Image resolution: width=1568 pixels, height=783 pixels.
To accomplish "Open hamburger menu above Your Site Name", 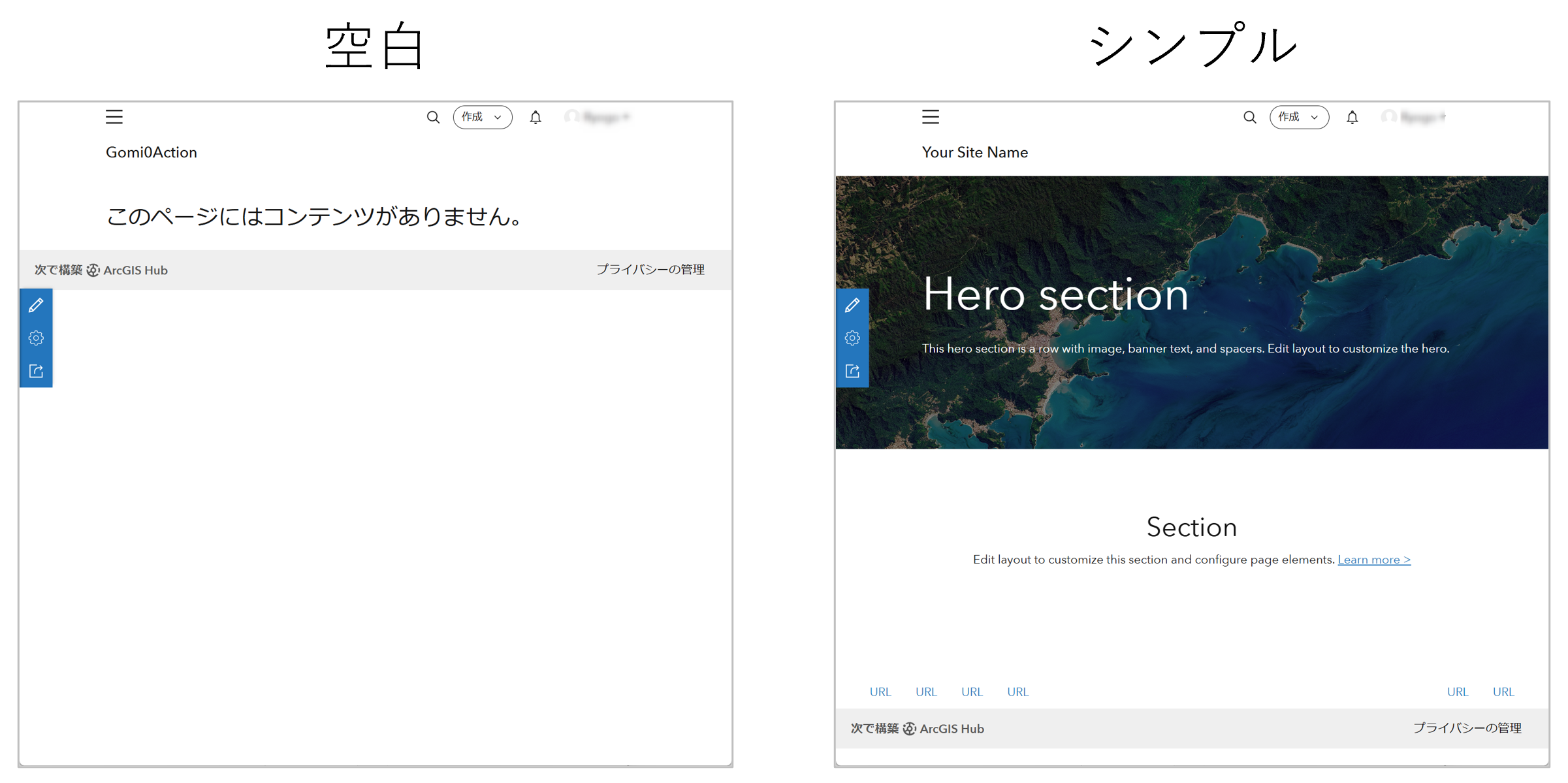I will coord(931,117).
